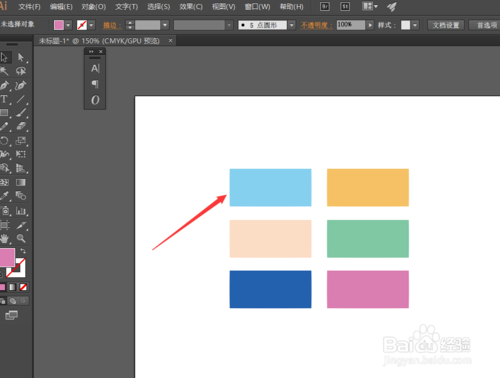Select the Pen tool
500x378 pixels.
tap(4, 85)
